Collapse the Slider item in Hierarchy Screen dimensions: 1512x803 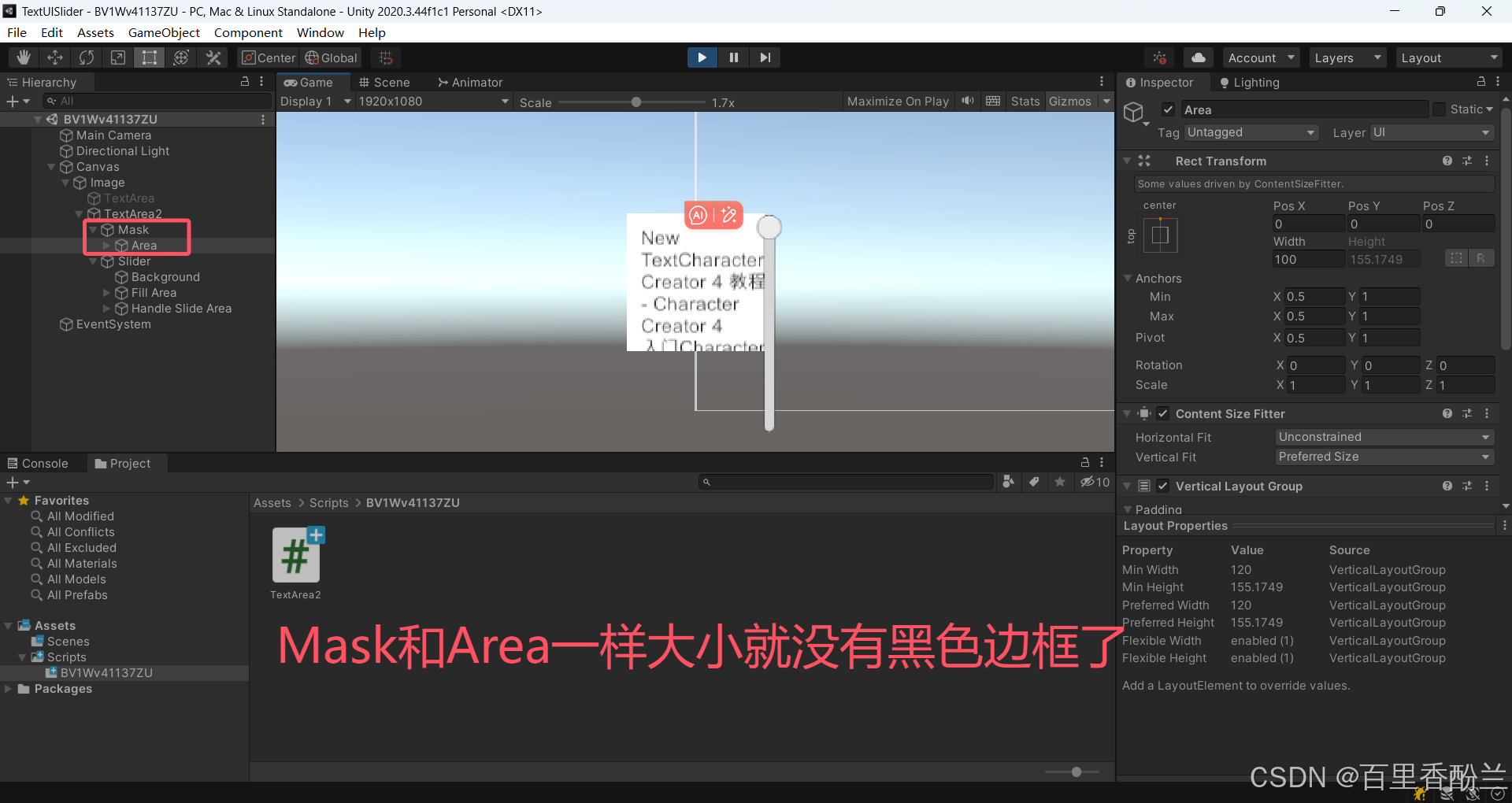[94, 261]
